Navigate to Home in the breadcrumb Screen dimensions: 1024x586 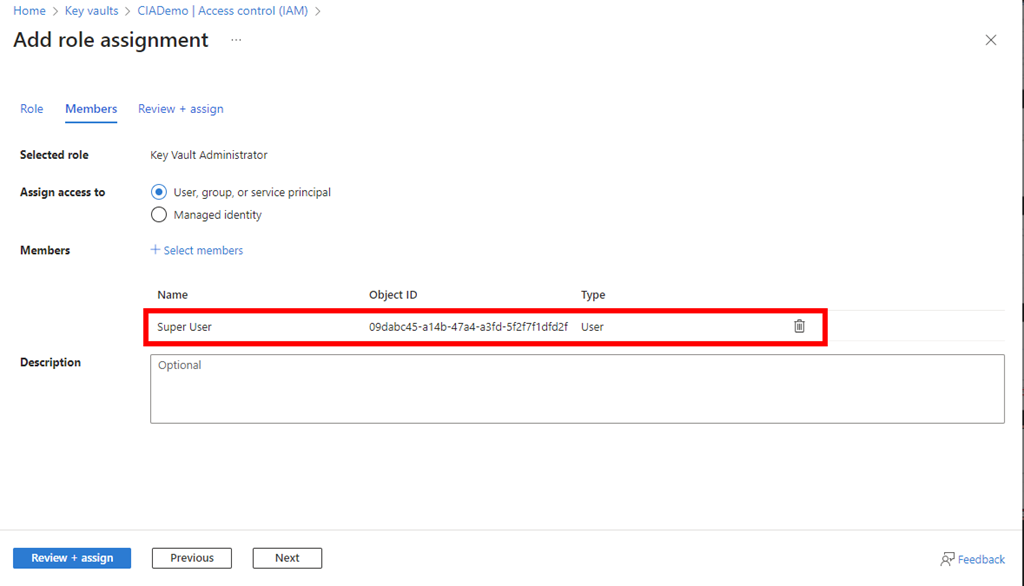pos(29,11)
